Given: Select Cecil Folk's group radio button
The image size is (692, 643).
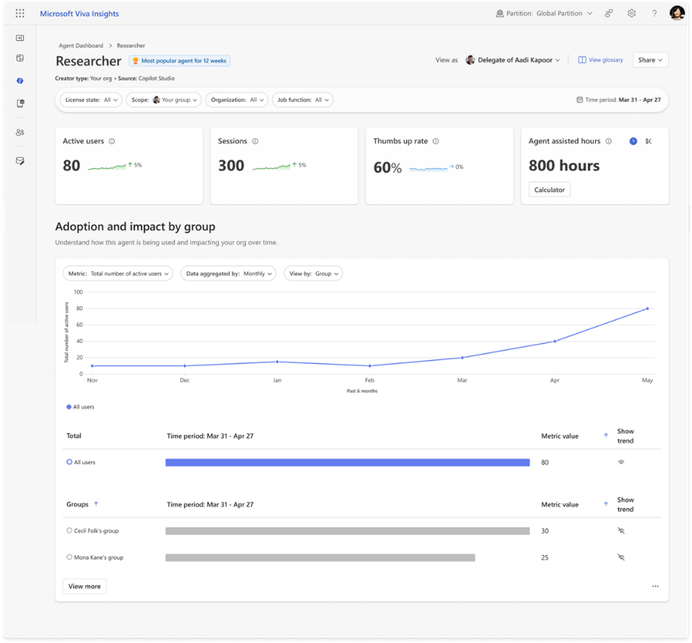Looking at the screenshot, I should click(x=69, y=530).
